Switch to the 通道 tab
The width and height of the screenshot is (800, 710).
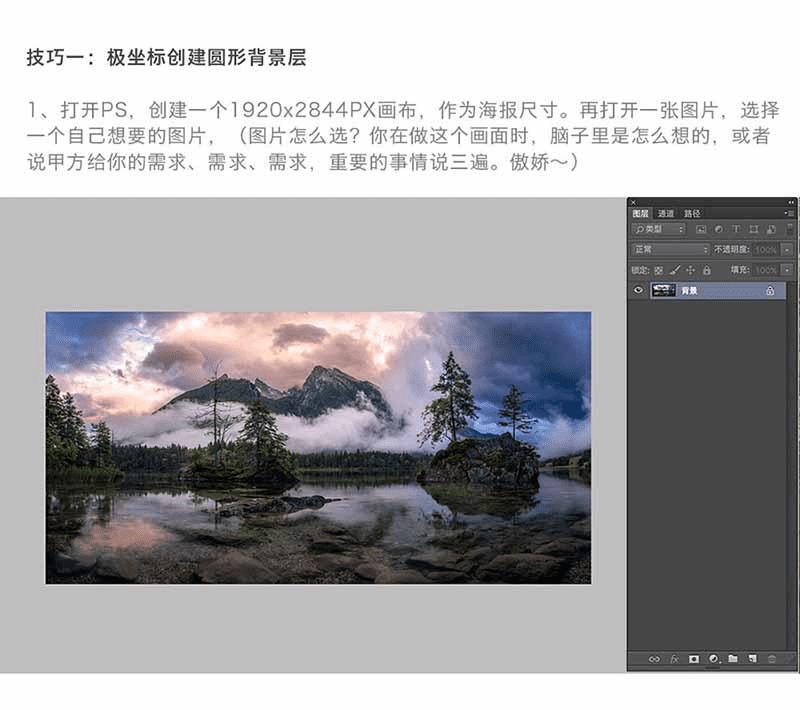tap(665, 213)
